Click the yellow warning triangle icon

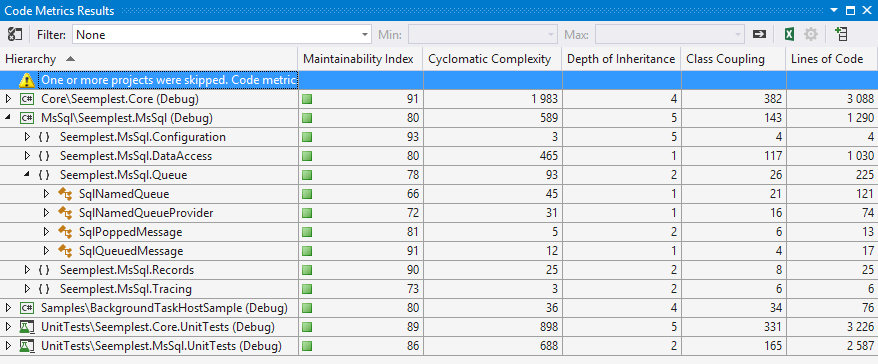[x=26, y=80]
